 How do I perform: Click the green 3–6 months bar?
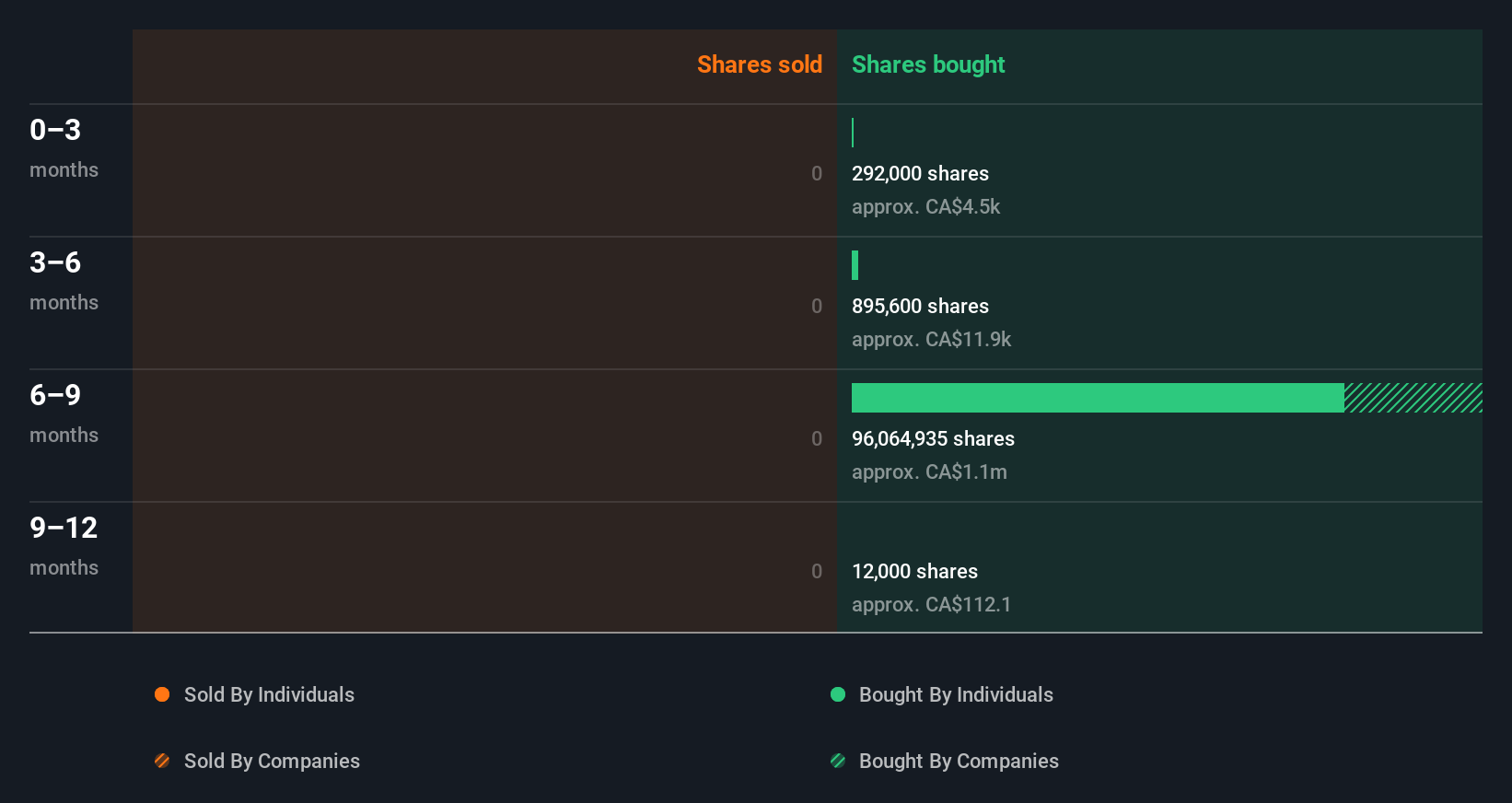pos(855,265)
